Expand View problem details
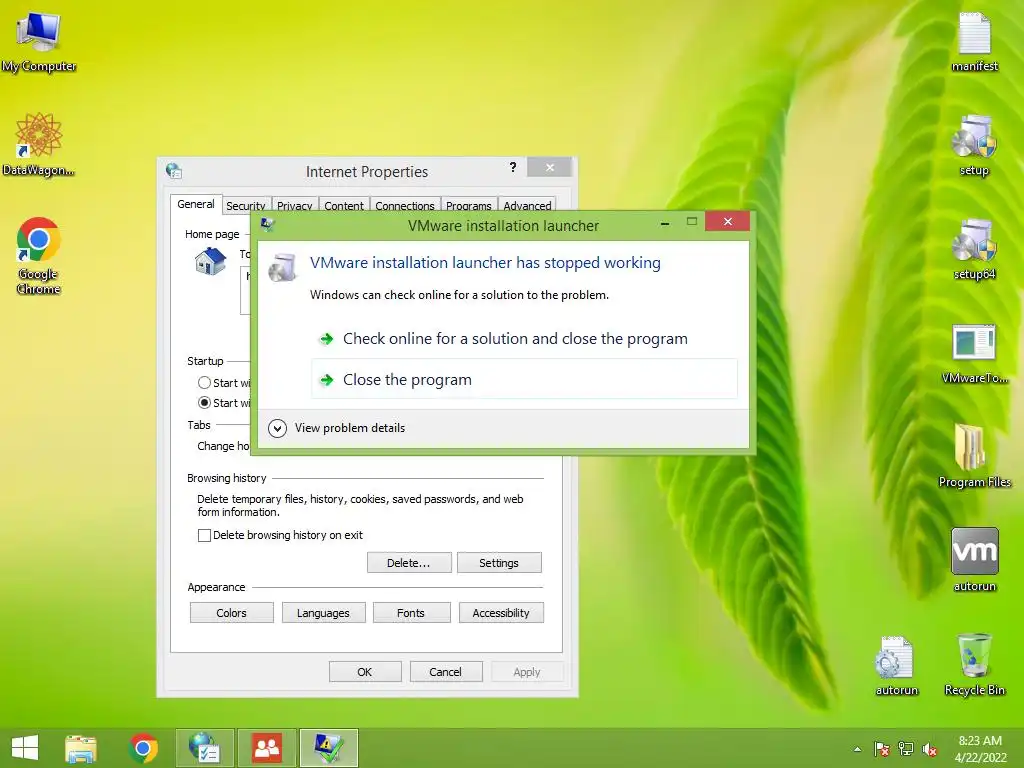The image size is (1024, 768). pos(336,428)
